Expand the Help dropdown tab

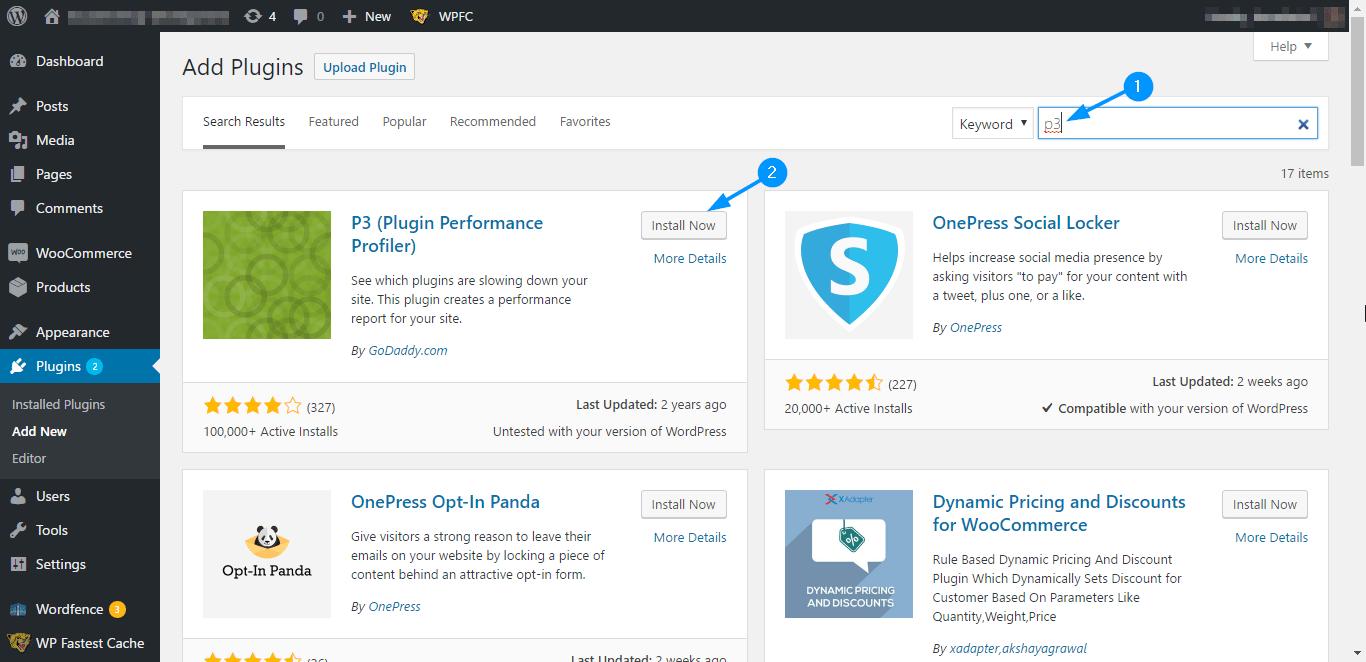[1291, 46]
